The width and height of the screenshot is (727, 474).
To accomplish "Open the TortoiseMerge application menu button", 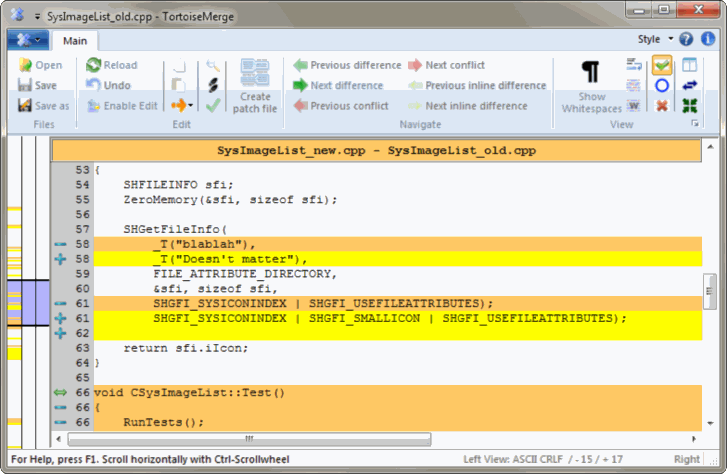I will tap(27, 40).
